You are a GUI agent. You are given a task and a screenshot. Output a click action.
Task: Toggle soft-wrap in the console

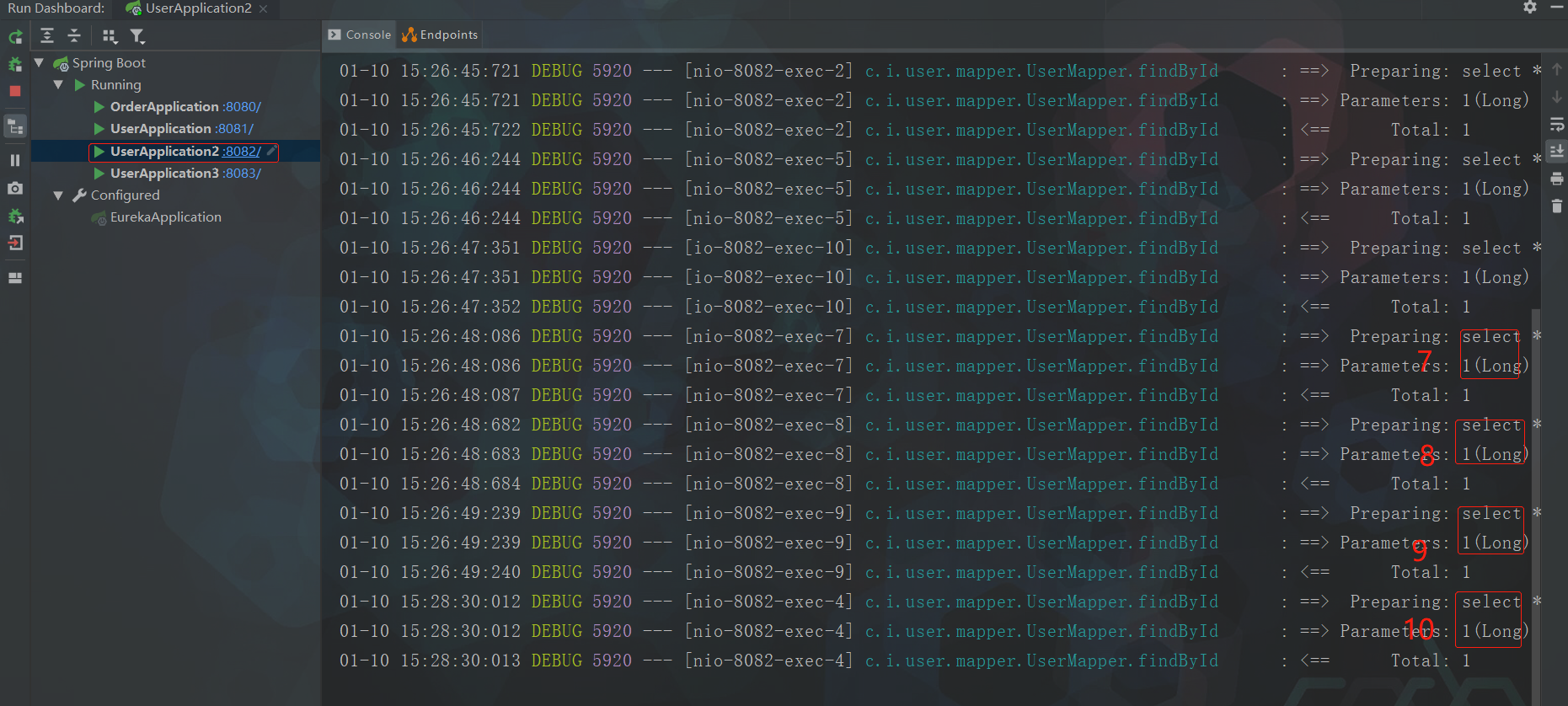tap(1557, 125)
